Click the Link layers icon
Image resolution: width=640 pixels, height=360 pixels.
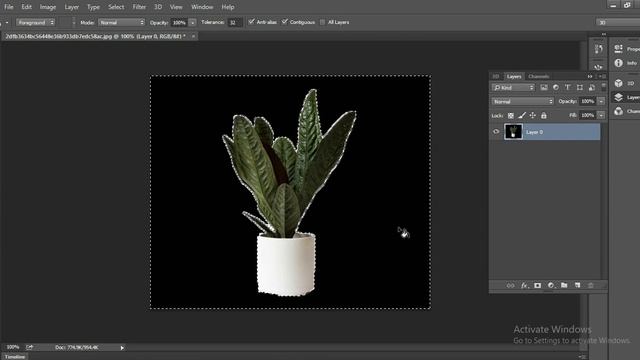pos(511,286)
